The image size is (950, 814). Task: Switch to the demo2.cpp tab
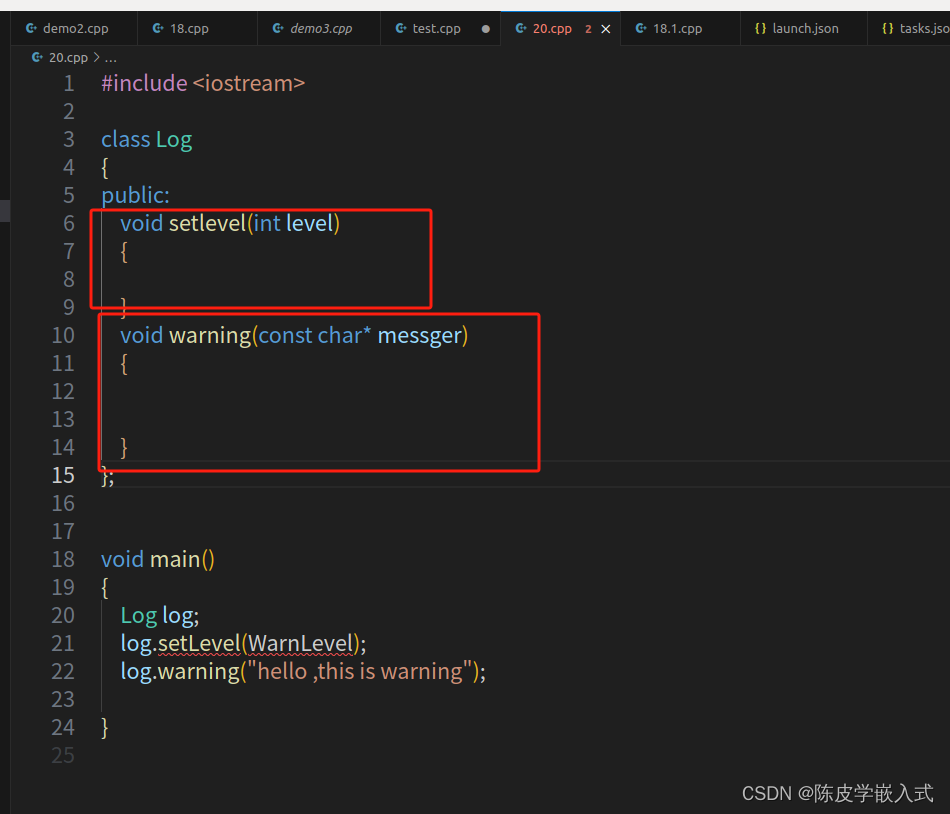tap(74, 28)
